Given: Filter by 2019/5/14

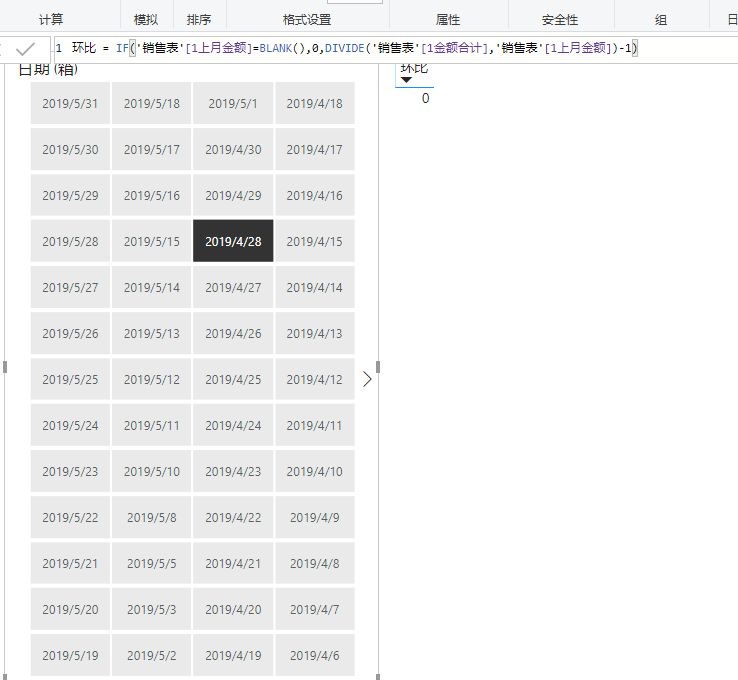Looking at the screenshot, I should (x=152, y=287).
